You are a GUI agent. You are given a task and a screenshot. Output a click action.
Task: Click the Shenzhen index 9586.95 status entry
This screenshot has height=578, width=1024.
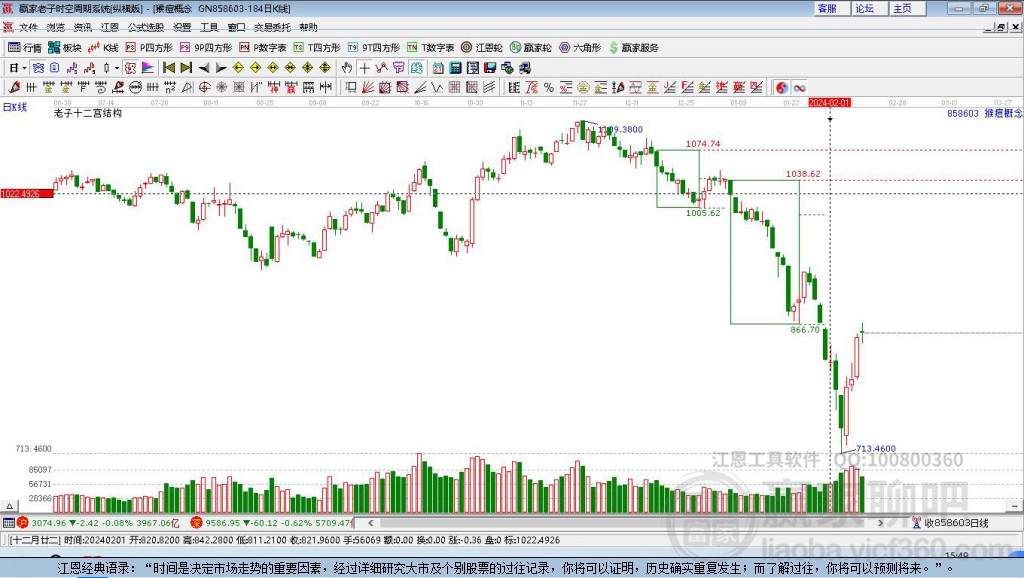pos(272,522)
